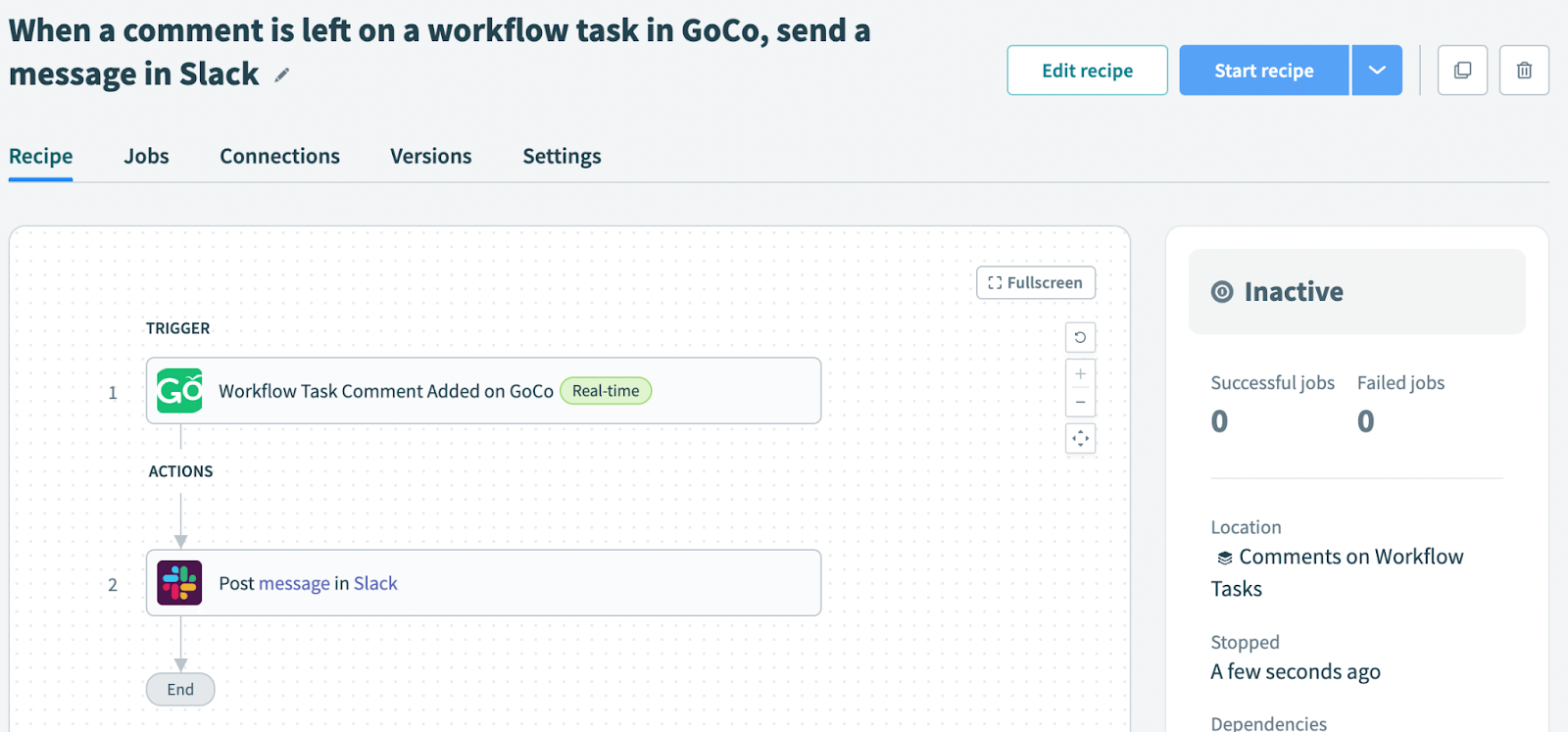This screenshot has width=1568, height=732.
Task: Click the 'A few seconds ago' stopped time
Action: click(x=1296, y=672)
